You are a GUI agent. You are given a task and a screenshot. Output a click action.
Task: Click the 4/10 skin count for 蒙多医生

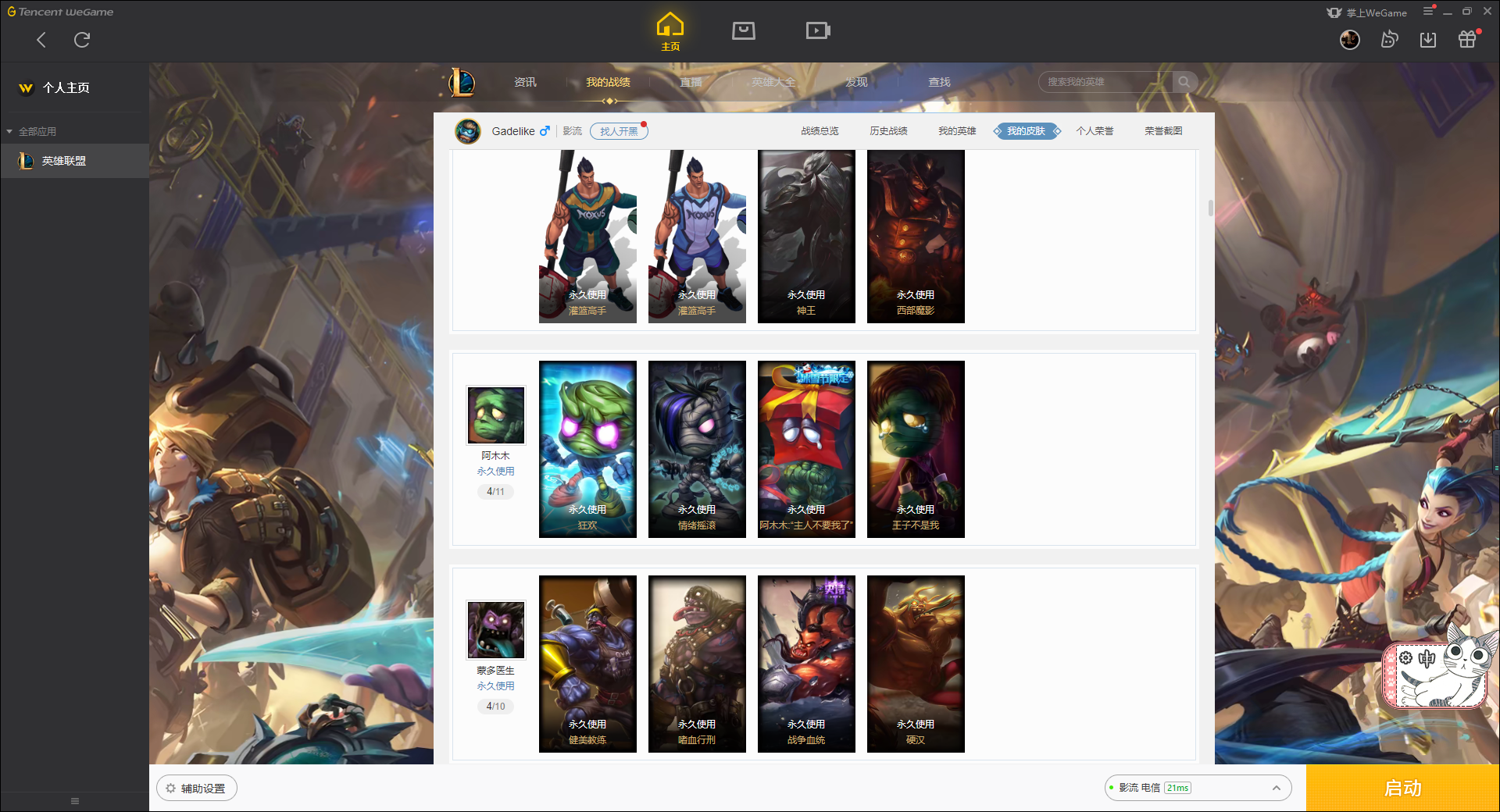pyautogui.click(x=495, y=706)
